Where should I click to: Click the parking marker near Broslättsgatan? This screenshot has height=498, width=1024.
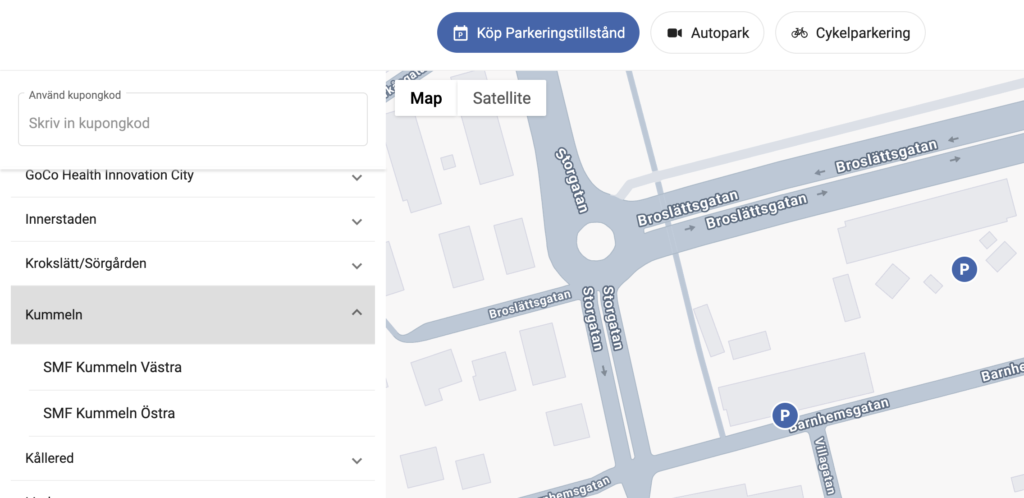coord(963,268)
